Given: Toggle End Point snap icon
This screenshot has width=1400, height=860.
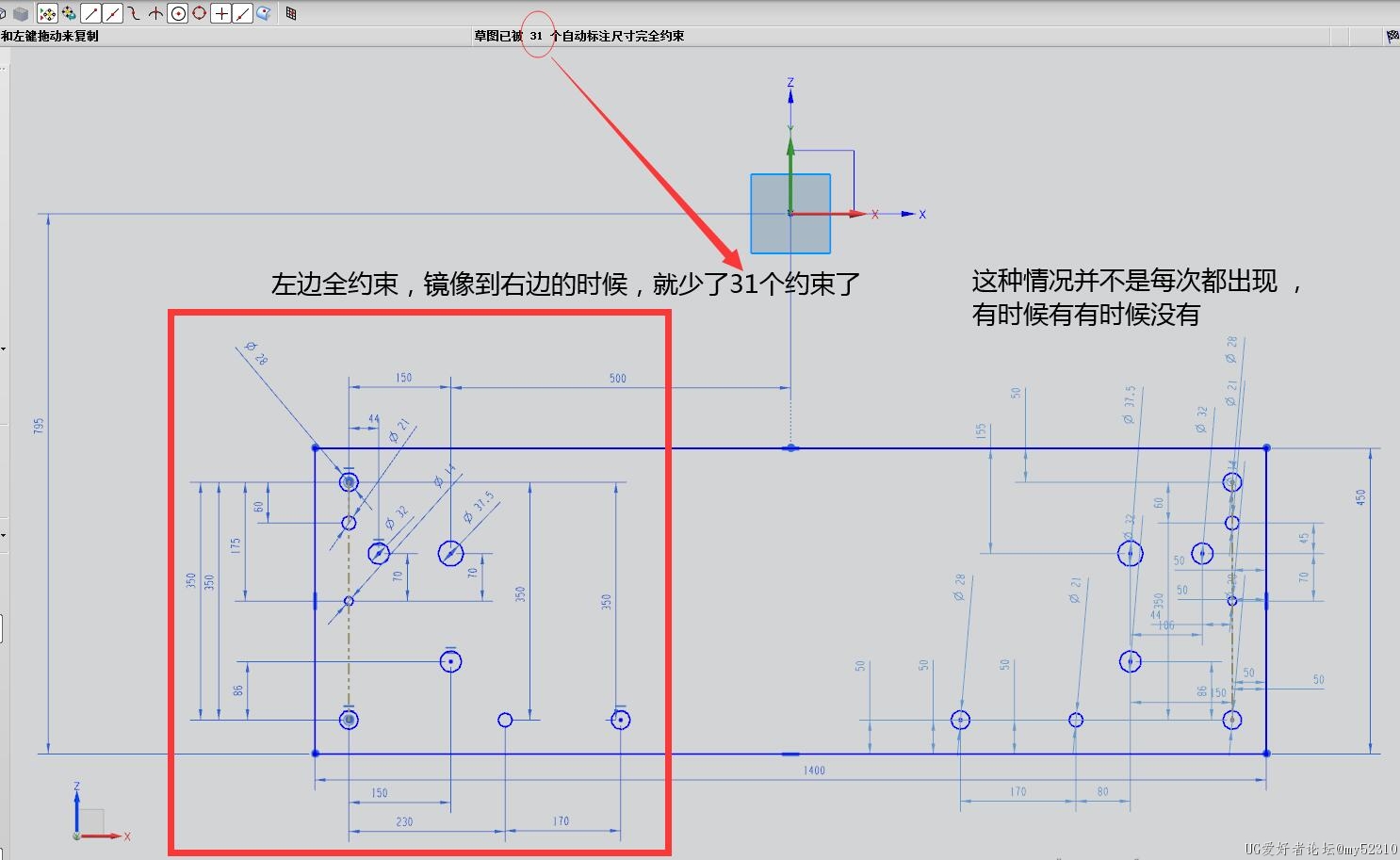Looking at the screenshot, I should tap(91, 13).
